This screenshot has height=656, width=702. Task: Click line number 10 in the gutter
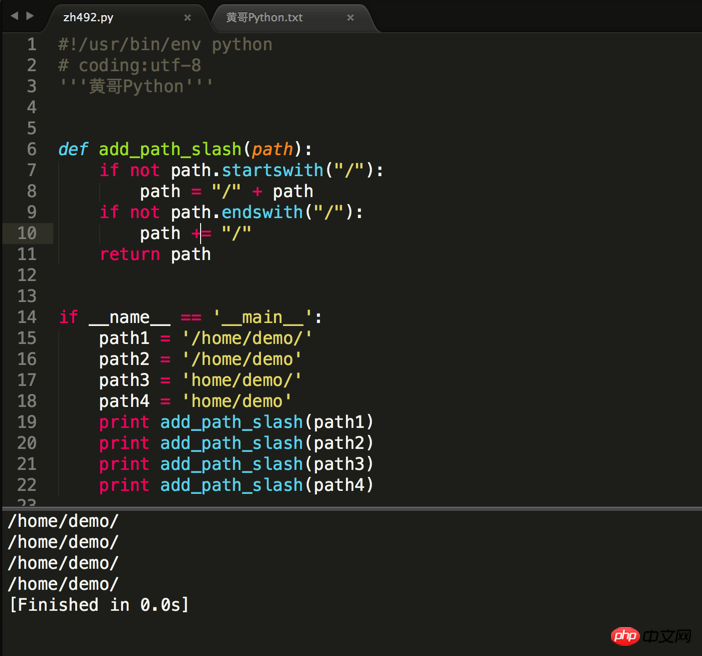pos(27,233)
